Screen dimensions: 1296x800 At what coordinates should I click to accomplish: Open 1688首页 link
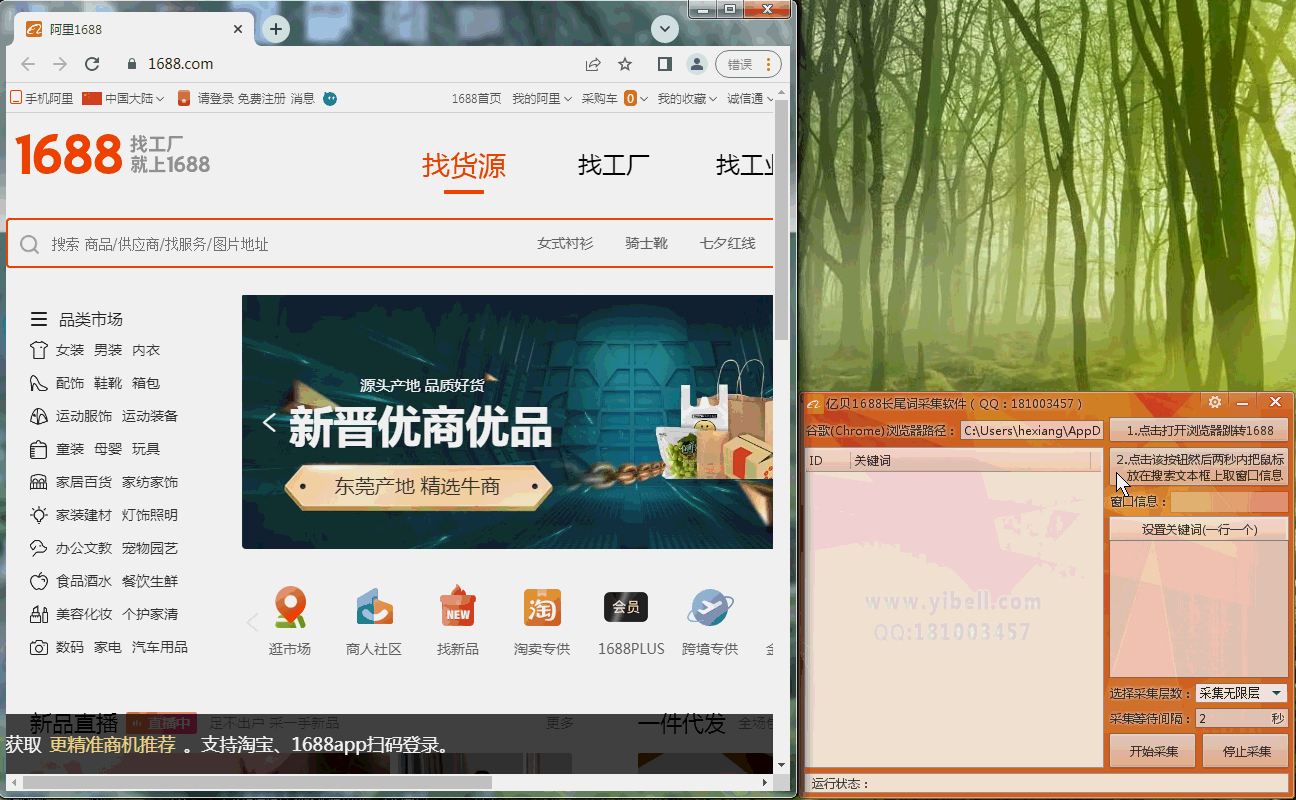coord(477,98)
